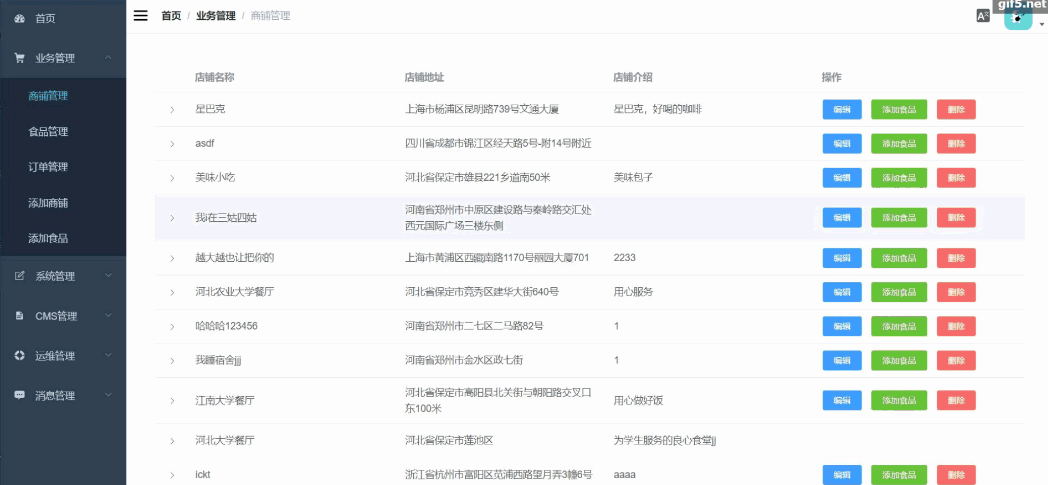
Task: Open the dropdown caret beside the avatar
Action: coord(1041,25)
